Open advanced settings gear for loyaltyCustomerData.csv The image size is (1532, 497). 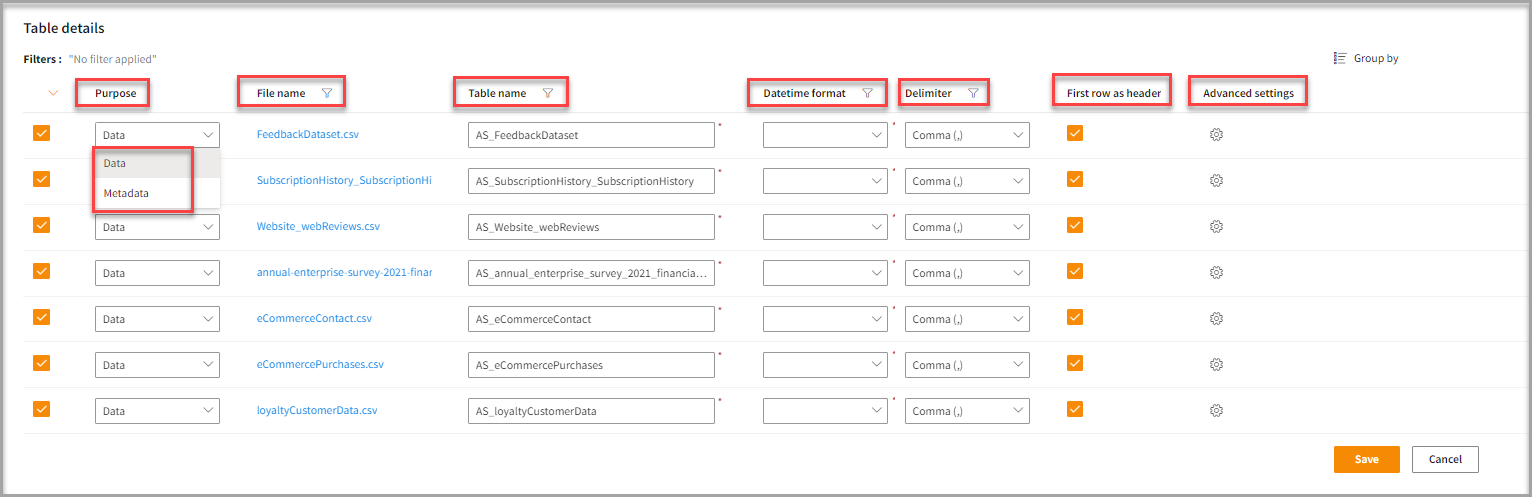[1216, 411]
